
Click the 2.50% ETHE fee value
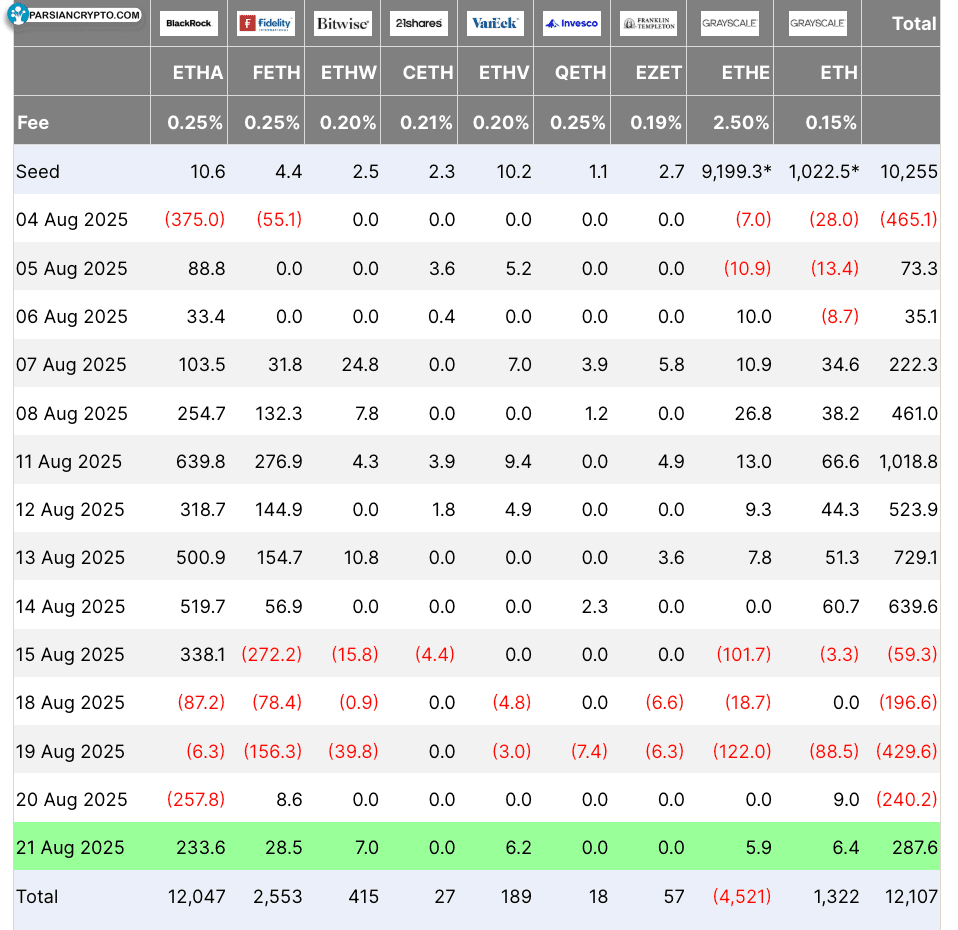click(x=740, y=123)
